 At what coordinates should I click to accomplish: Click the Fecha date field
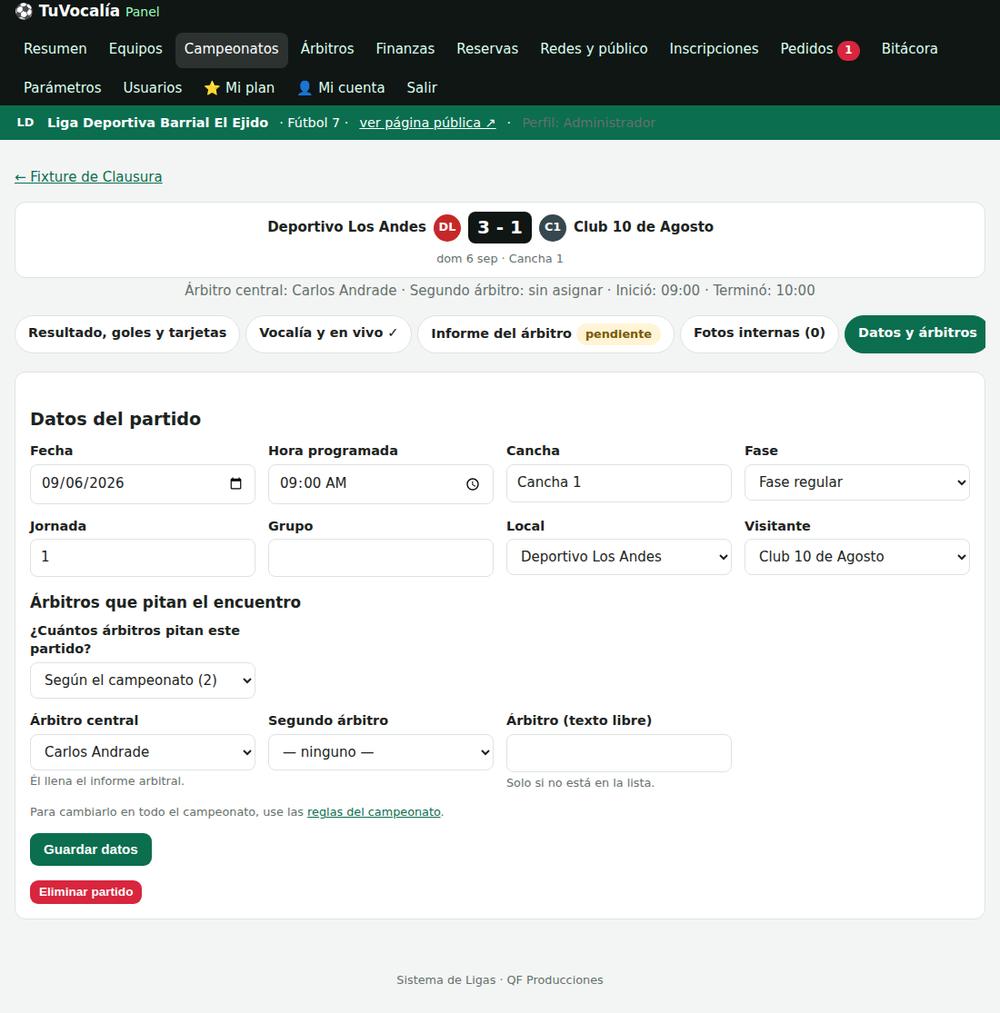(143, 483)
